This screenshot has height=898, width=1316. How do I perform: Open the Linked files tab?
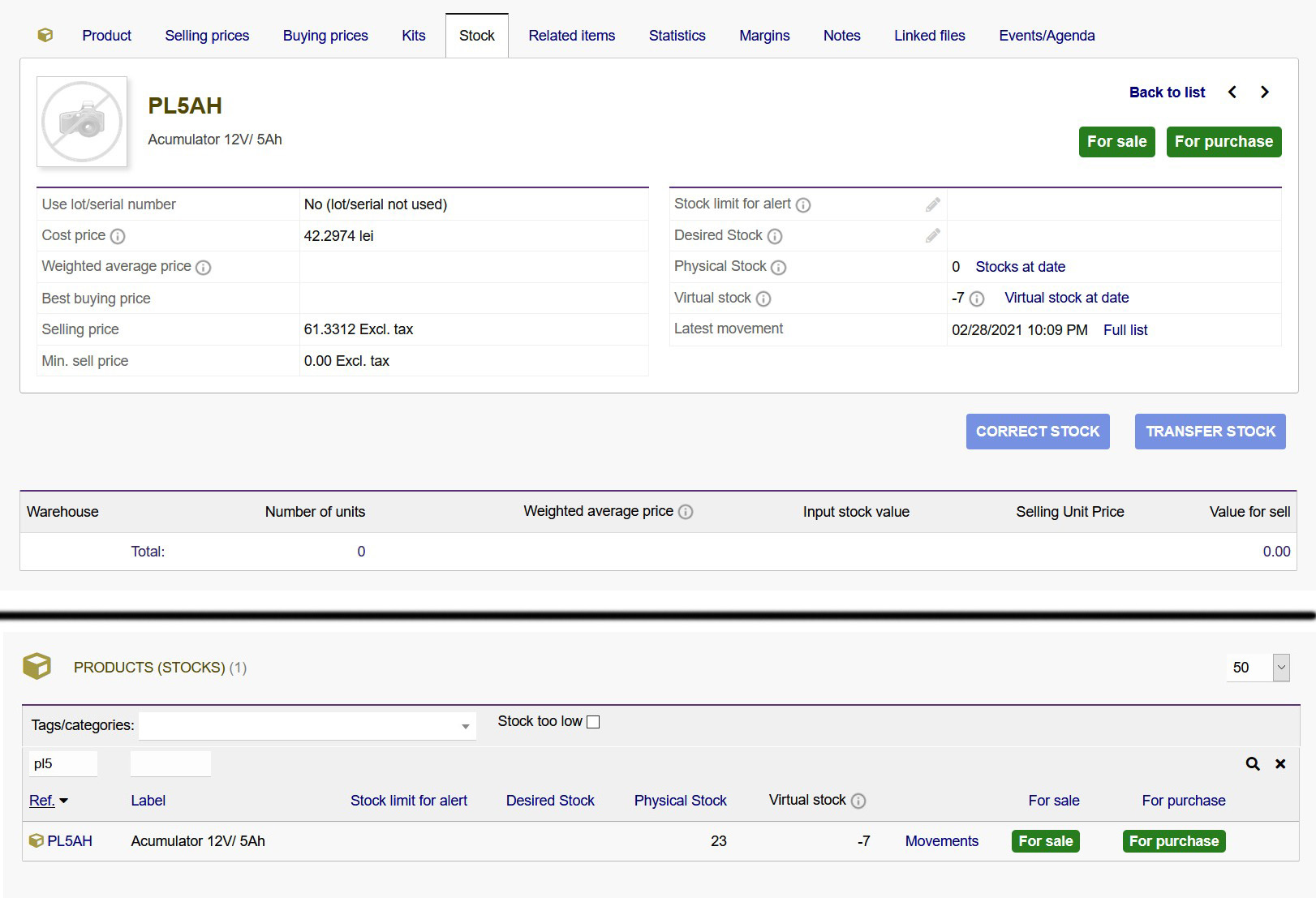(930, 36)
